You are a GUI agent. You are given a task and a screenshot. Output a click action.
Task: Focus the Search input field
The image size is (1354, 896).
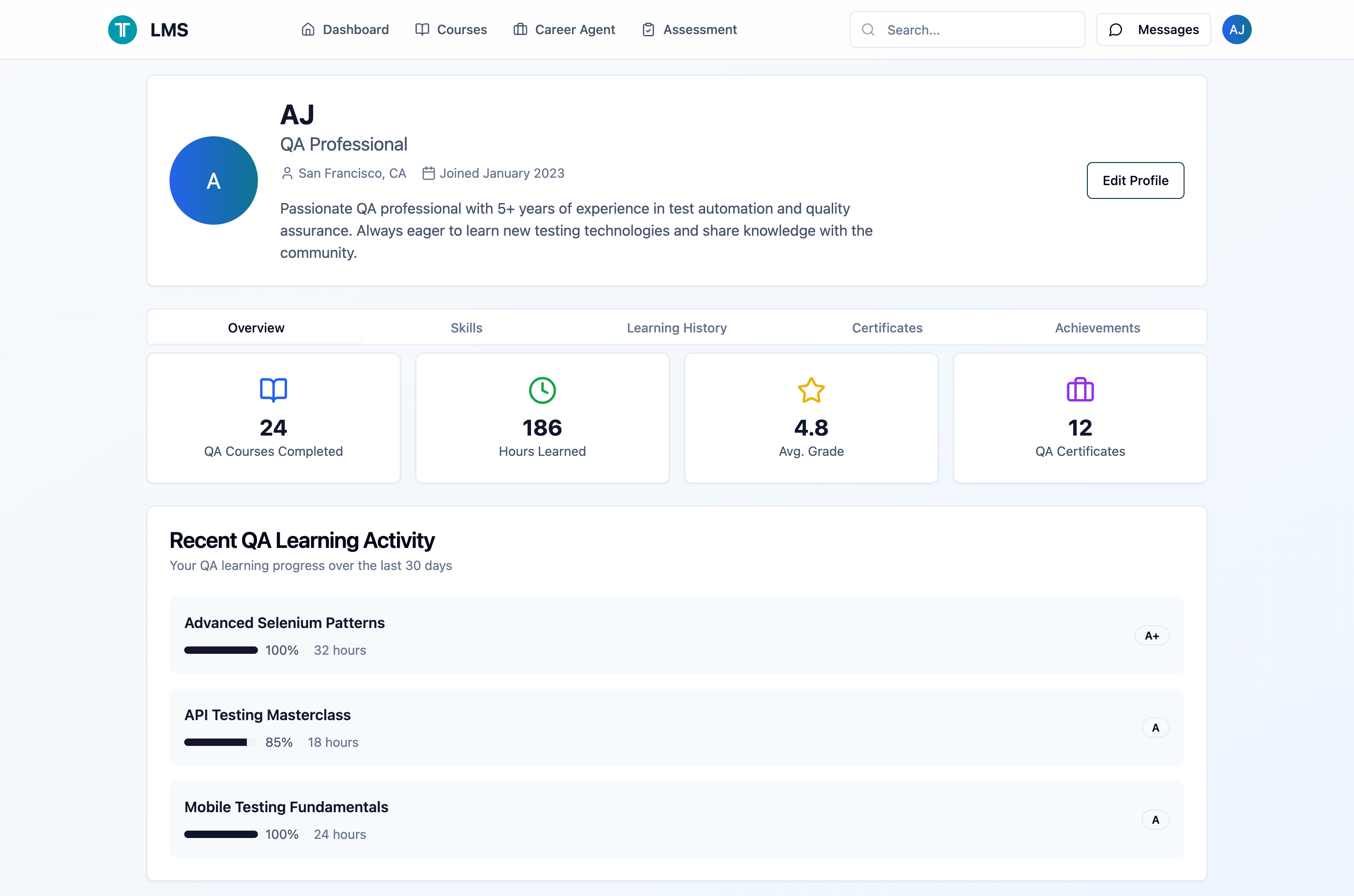967,30
